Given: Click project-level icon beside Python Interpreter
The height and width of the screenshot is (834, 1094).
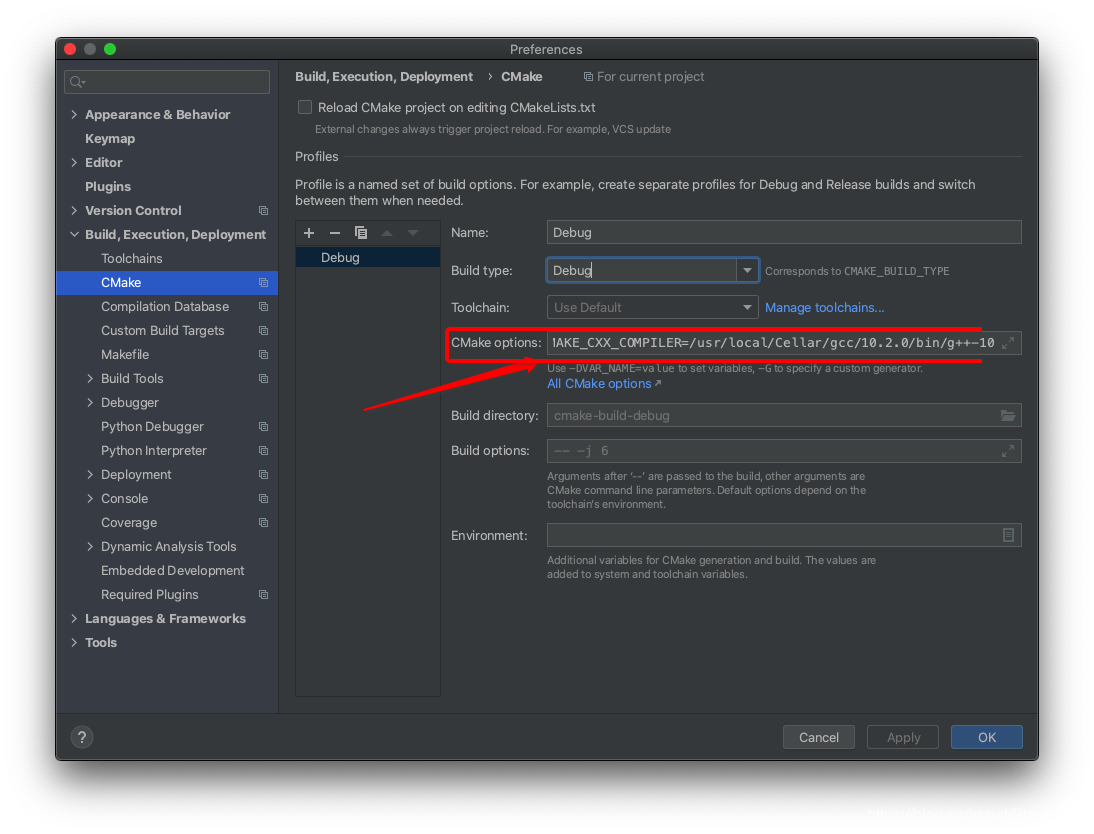Looking at the screenshot, I should (263, 451).
